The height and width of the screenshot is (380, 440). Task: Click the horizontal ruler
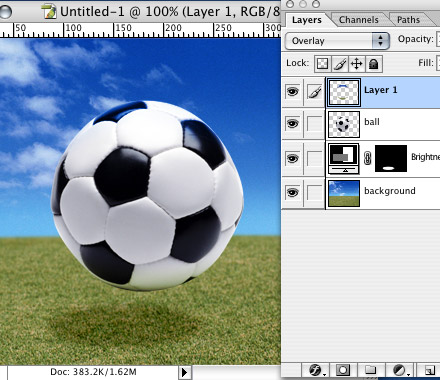pos(140,30)
